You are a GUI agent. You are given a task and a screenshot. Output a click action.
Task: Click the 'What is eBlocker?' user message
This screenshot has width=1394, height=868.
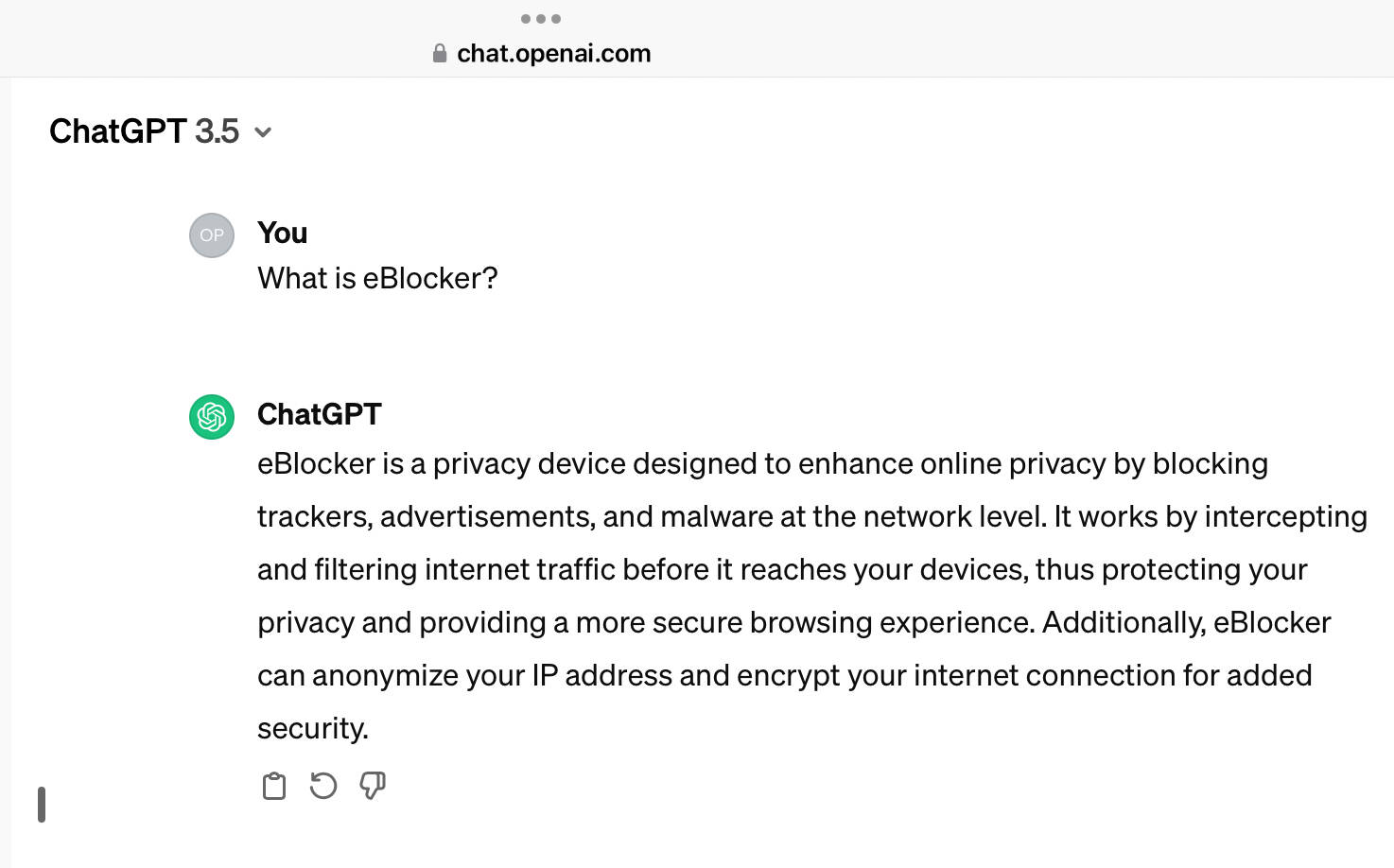pyautogui.click(x=377, y=278)
